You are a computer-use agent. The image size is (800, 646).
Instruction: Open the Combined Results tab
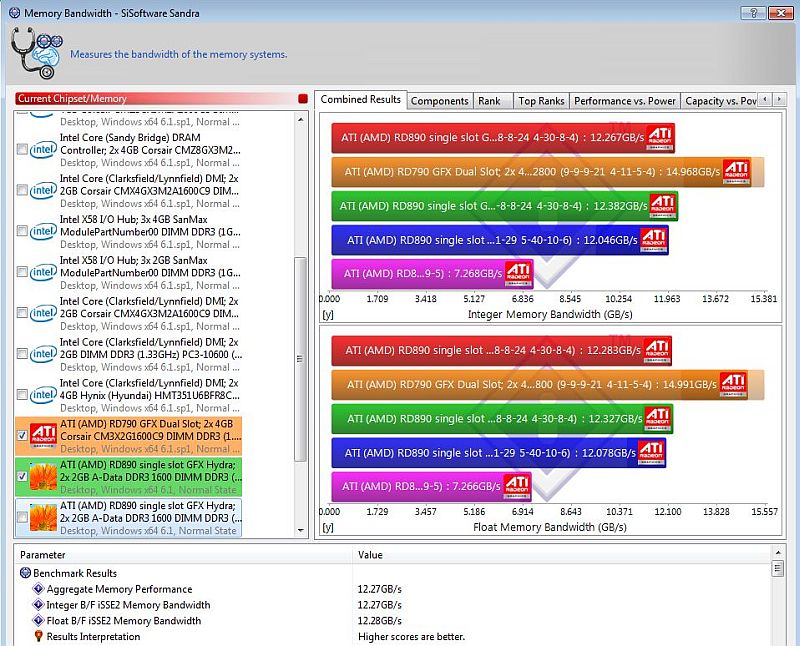(360, 100)
